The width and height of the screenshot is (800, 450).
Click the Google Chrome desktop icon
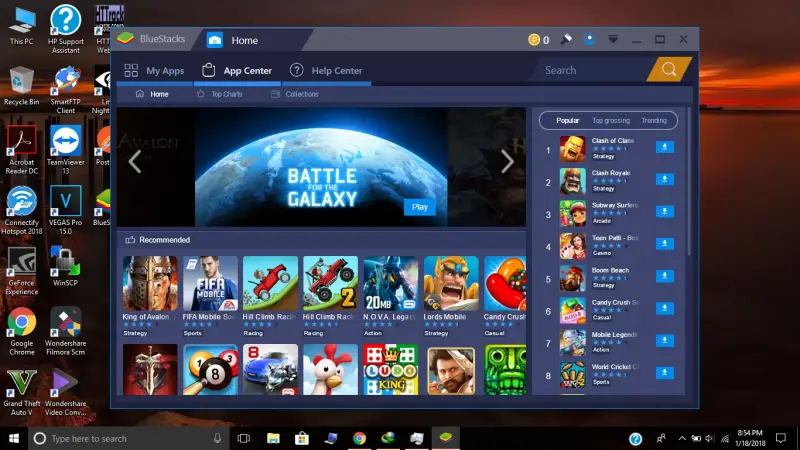(x=21, y=332)
